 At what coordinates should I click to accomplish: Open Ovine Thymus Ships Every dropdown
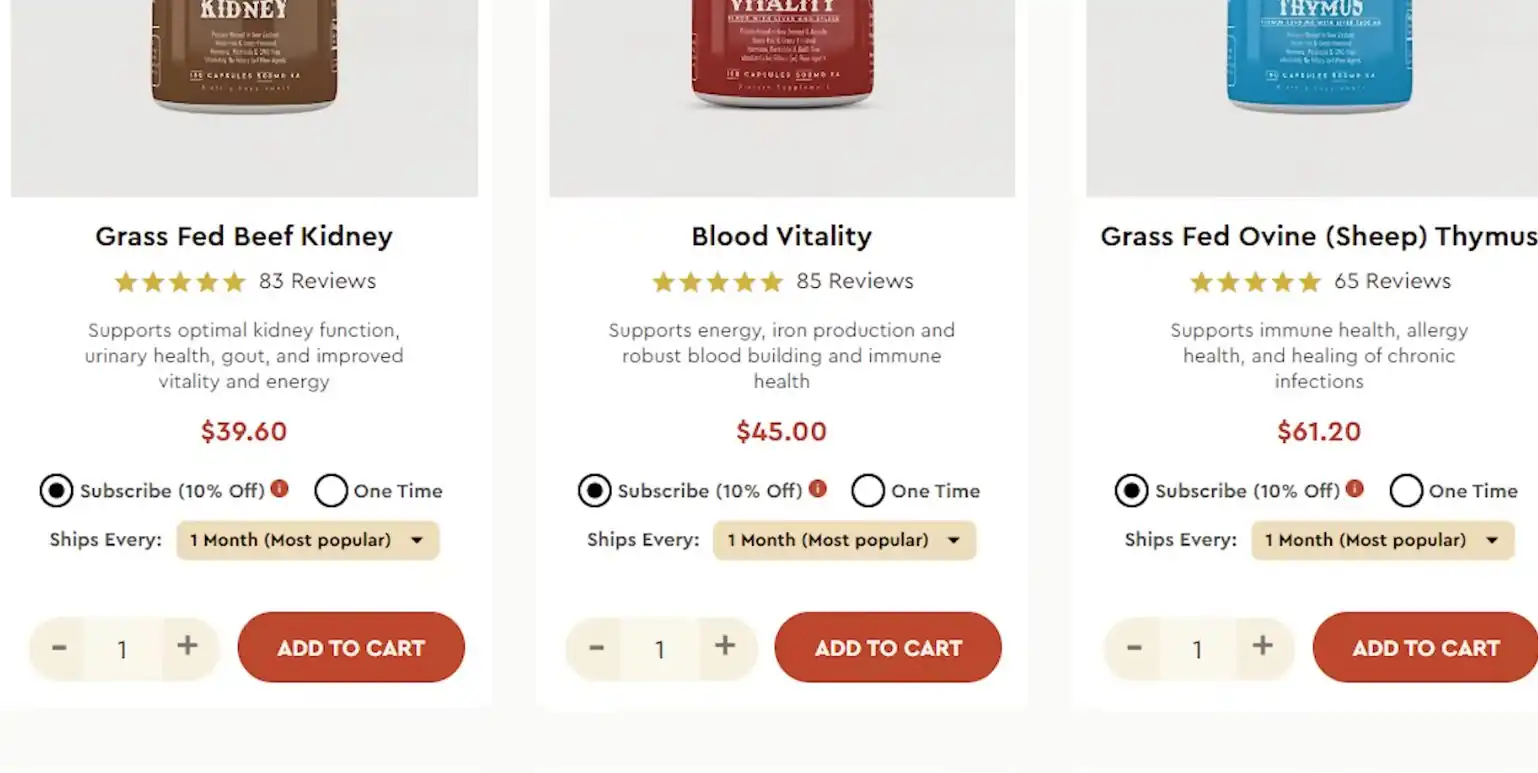click(1382, 540)
